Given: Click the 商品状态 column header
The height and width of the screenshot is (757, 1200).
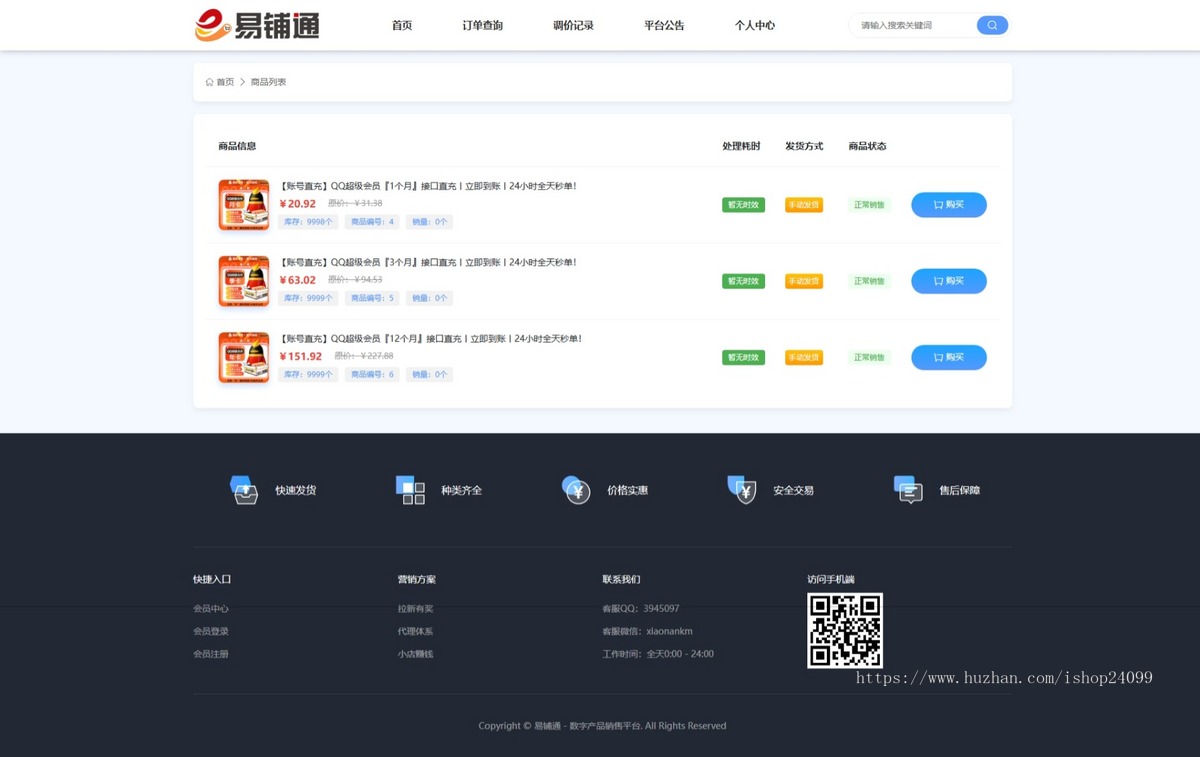Looking at the screenshot, I should (x=867, y=146).
